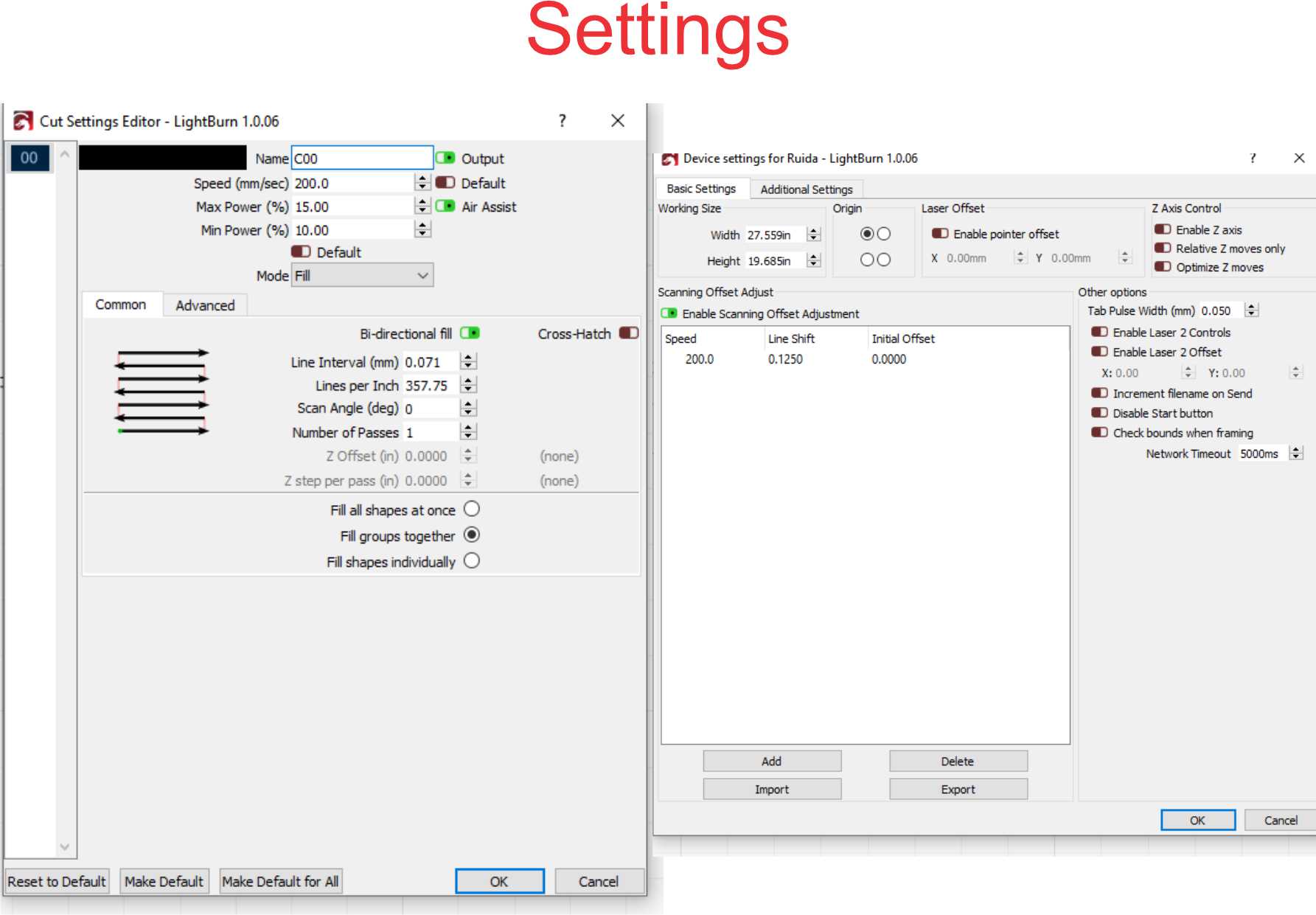Image resolution: width=1316 pixels, height=915 pixels.
Task: Click the LightBurn logo in Cut Settings title bar
Action: (x=24, y=120)
